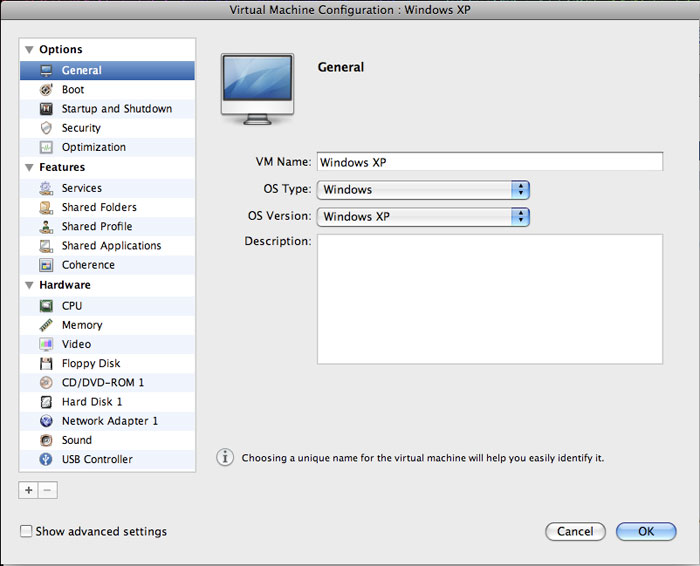
Task: Open the OS Version dropdown
Action: tap(422, 217)
